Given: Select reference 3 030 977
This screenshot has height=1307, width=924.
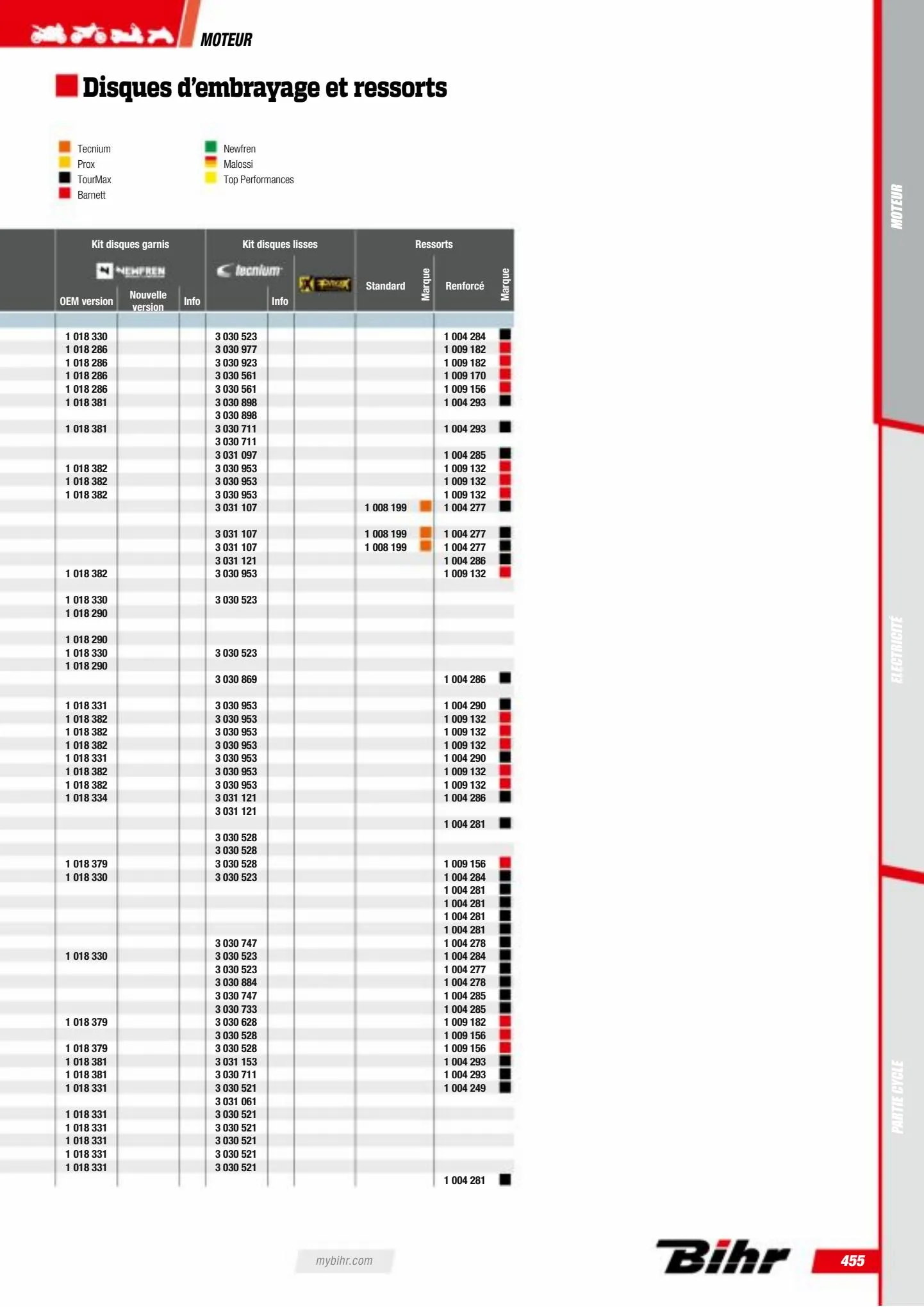Looking at the screenshot, I should point(236,349).
